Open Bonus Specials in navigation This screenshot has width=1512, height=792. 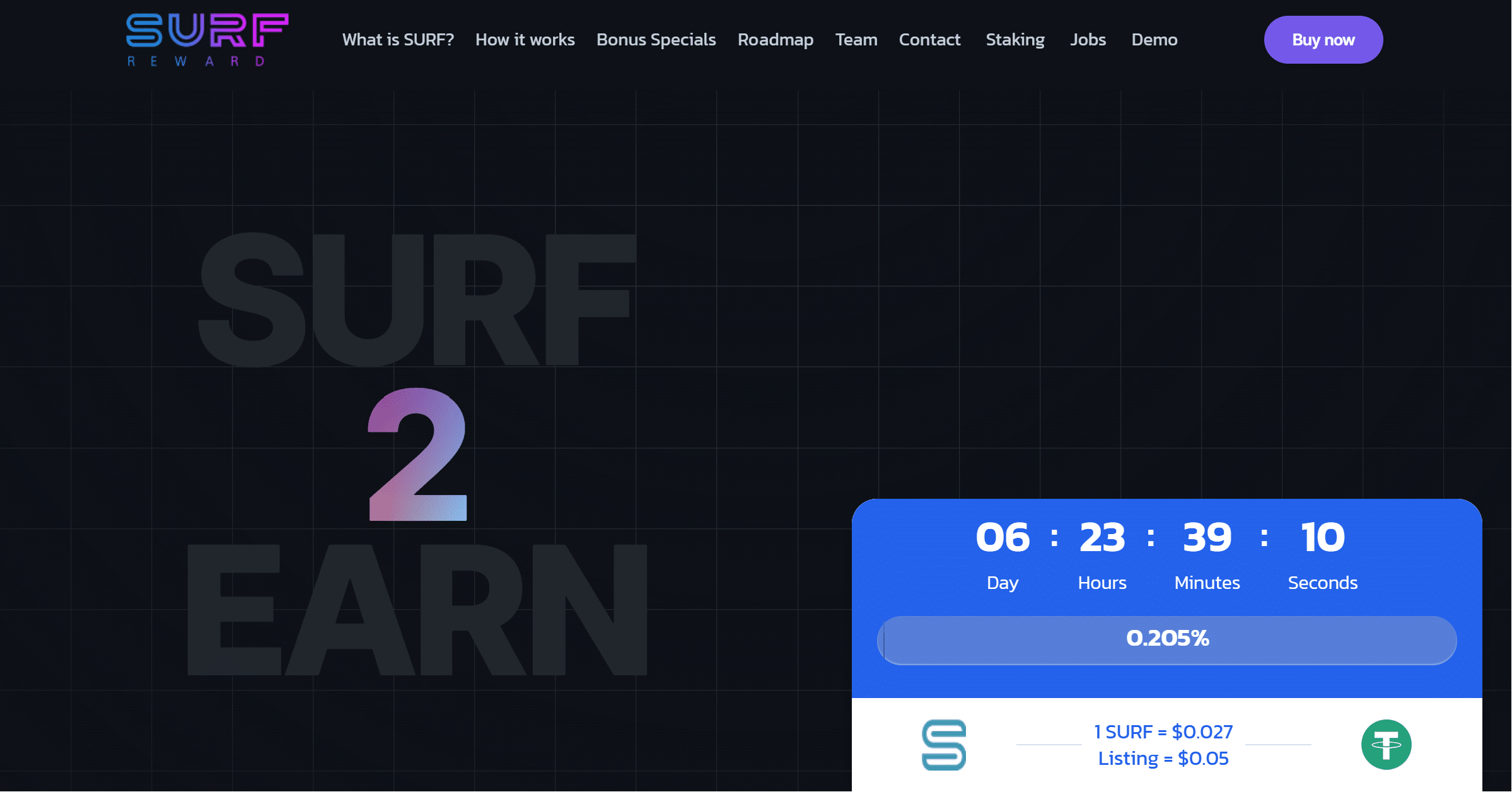pos(656,40)
